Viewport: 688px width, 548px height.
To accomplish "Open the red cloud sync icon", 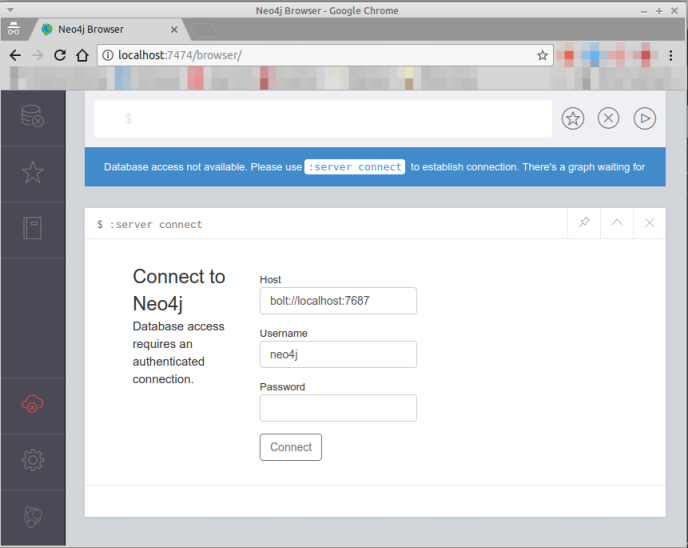I will point(32,404).
